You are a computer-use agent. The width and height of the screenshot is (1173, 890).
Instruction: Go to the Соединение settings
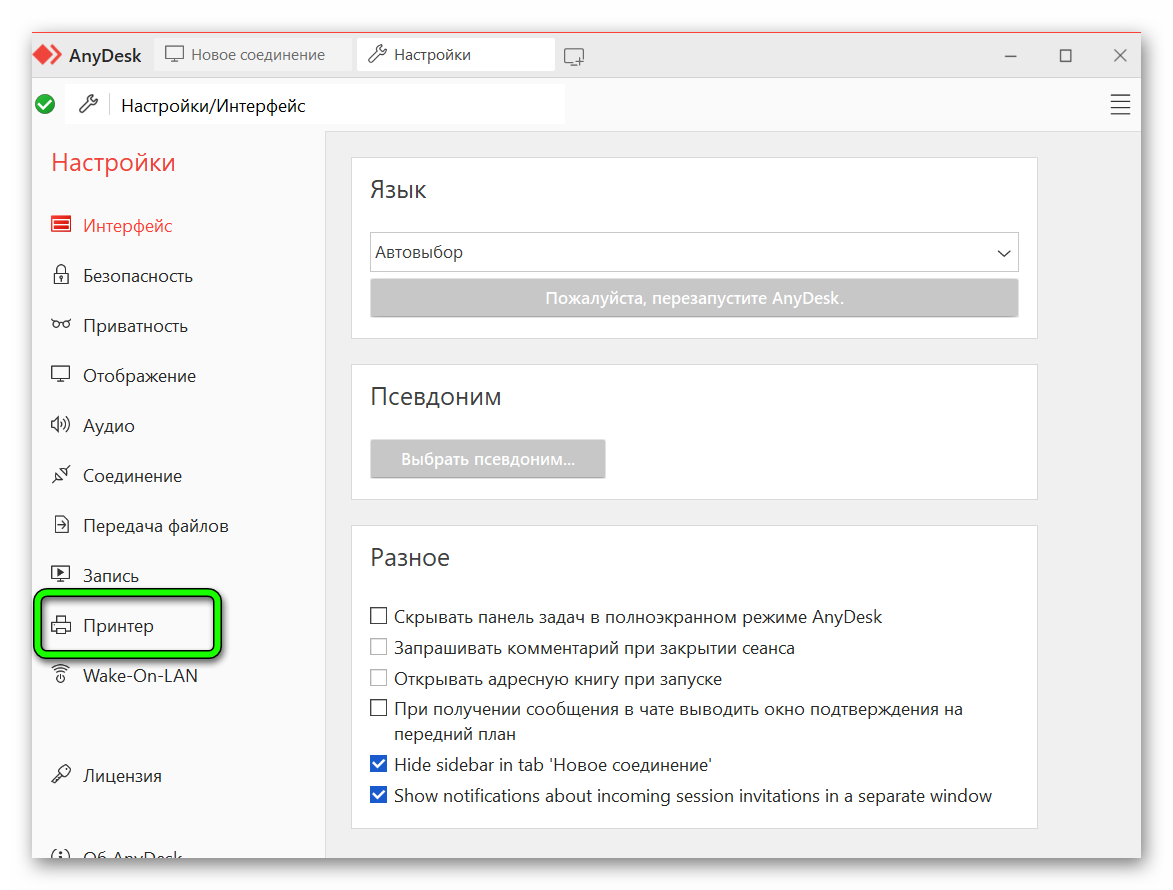(132, 476)
